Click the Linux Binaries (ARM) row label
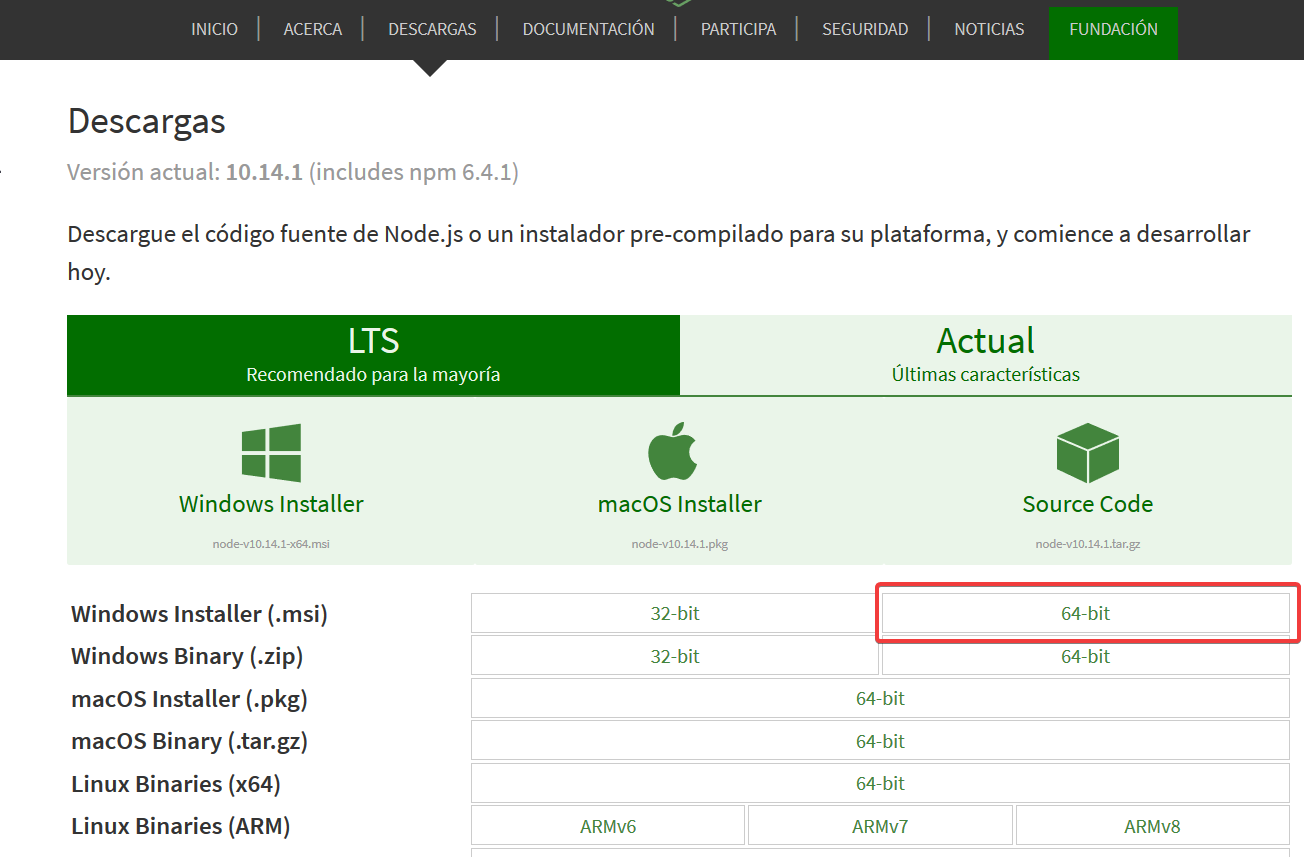Viewport: 1304px width, 857px height. pos(180,826)
